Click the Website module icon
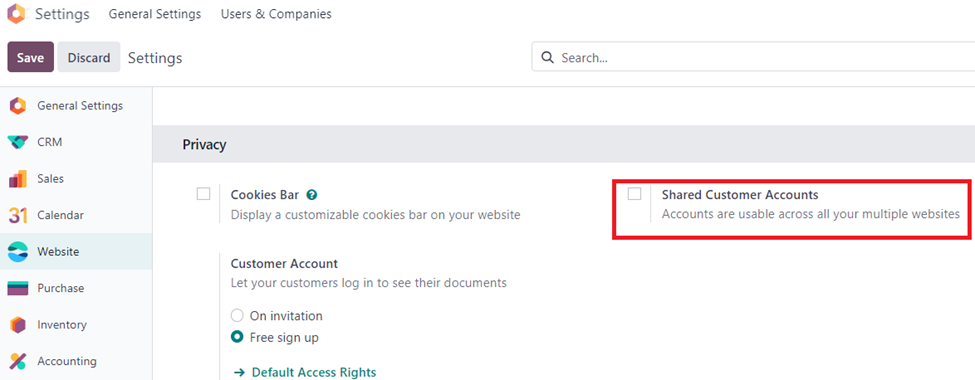This screenshot has height=380, width=975. 17,252
